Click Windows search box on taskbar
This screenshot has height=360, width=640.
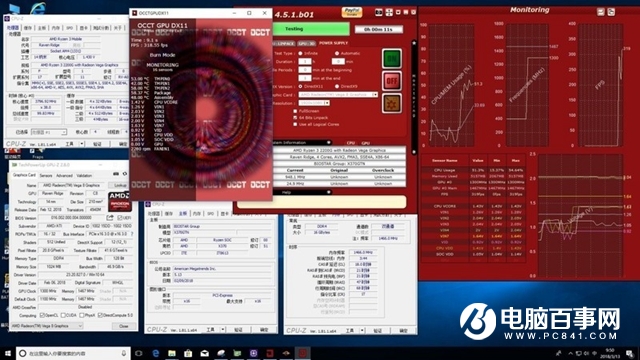click(73, 353)
